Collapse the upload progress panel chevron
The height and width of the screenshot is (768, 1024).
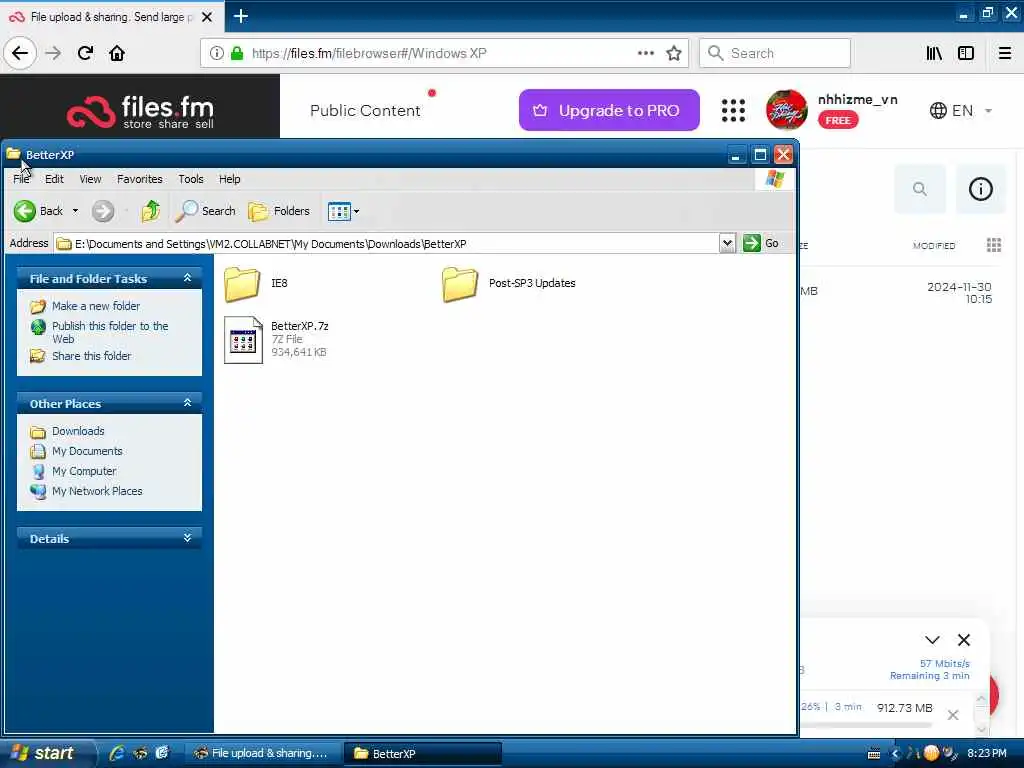coord(932,640)
